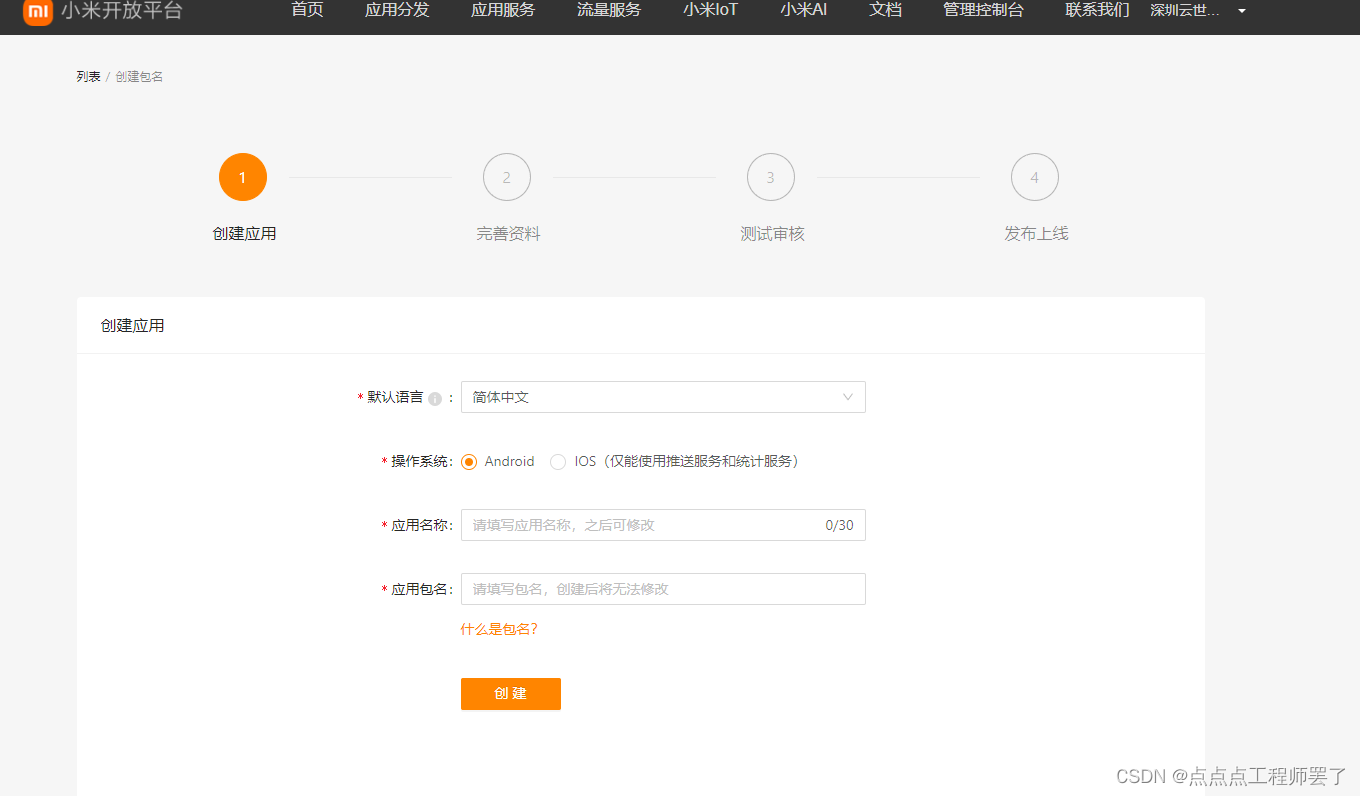
Task: Open the 简体中文 default language dropdown
Action: 663,397
